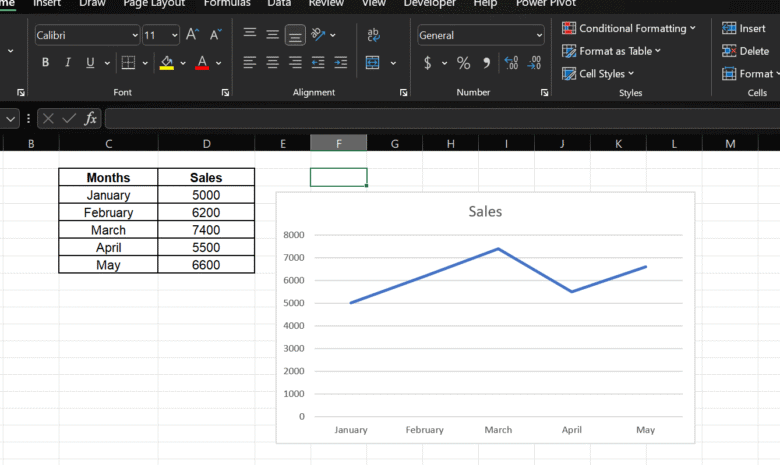
Task: Increase Indent icon
Action: pos(341,63)
